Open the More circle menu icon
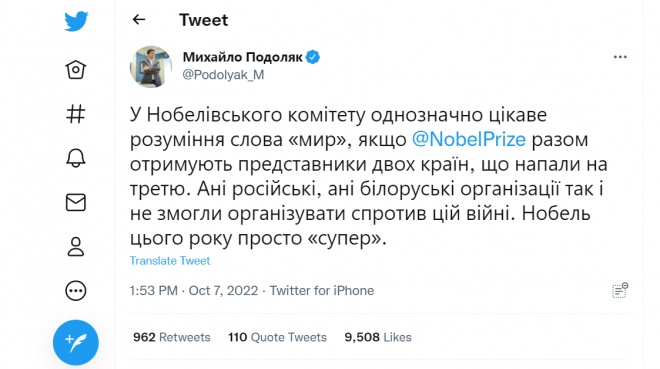 [76, 291]
